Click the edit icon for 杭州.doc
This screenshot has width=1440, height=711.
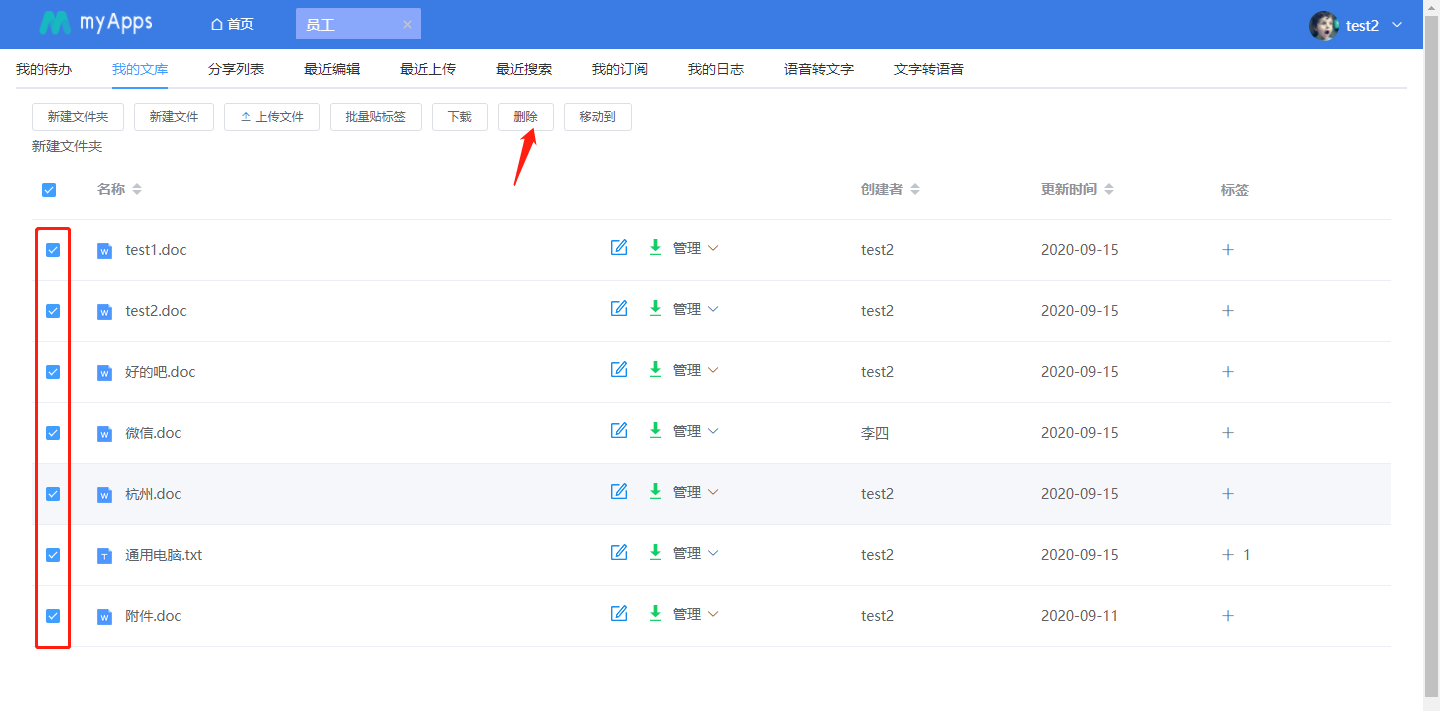619,491
